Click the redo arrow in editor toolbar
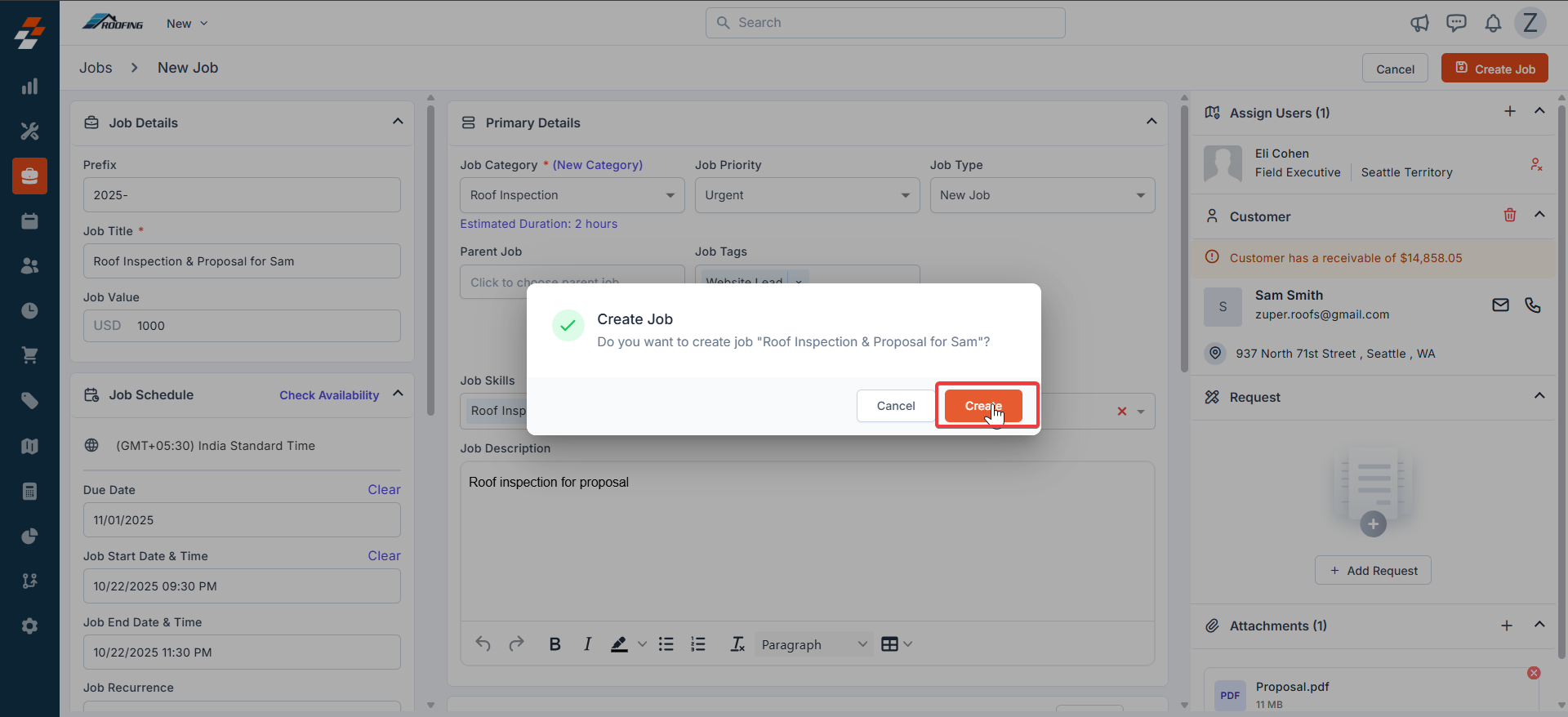The width and height of the screenshot is (1568, 717). pyautogui.click(x=516, y=644)
